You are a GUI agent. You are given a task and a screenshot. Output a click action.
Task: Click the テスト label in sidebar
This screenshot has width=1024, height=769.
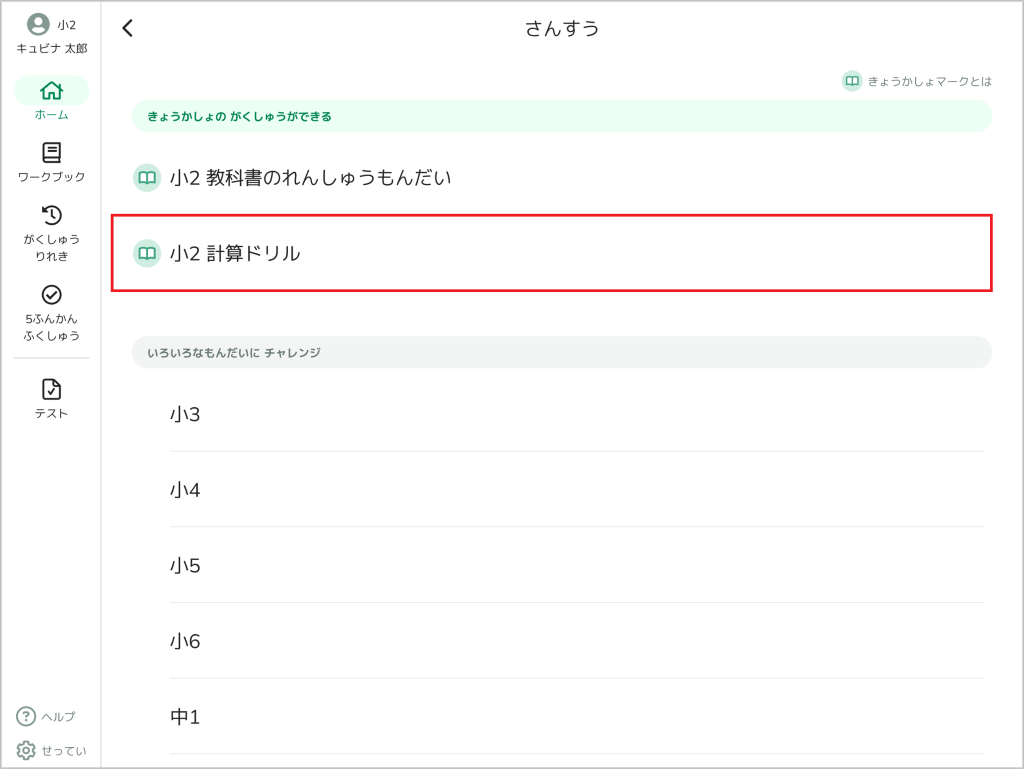point(52,413)
